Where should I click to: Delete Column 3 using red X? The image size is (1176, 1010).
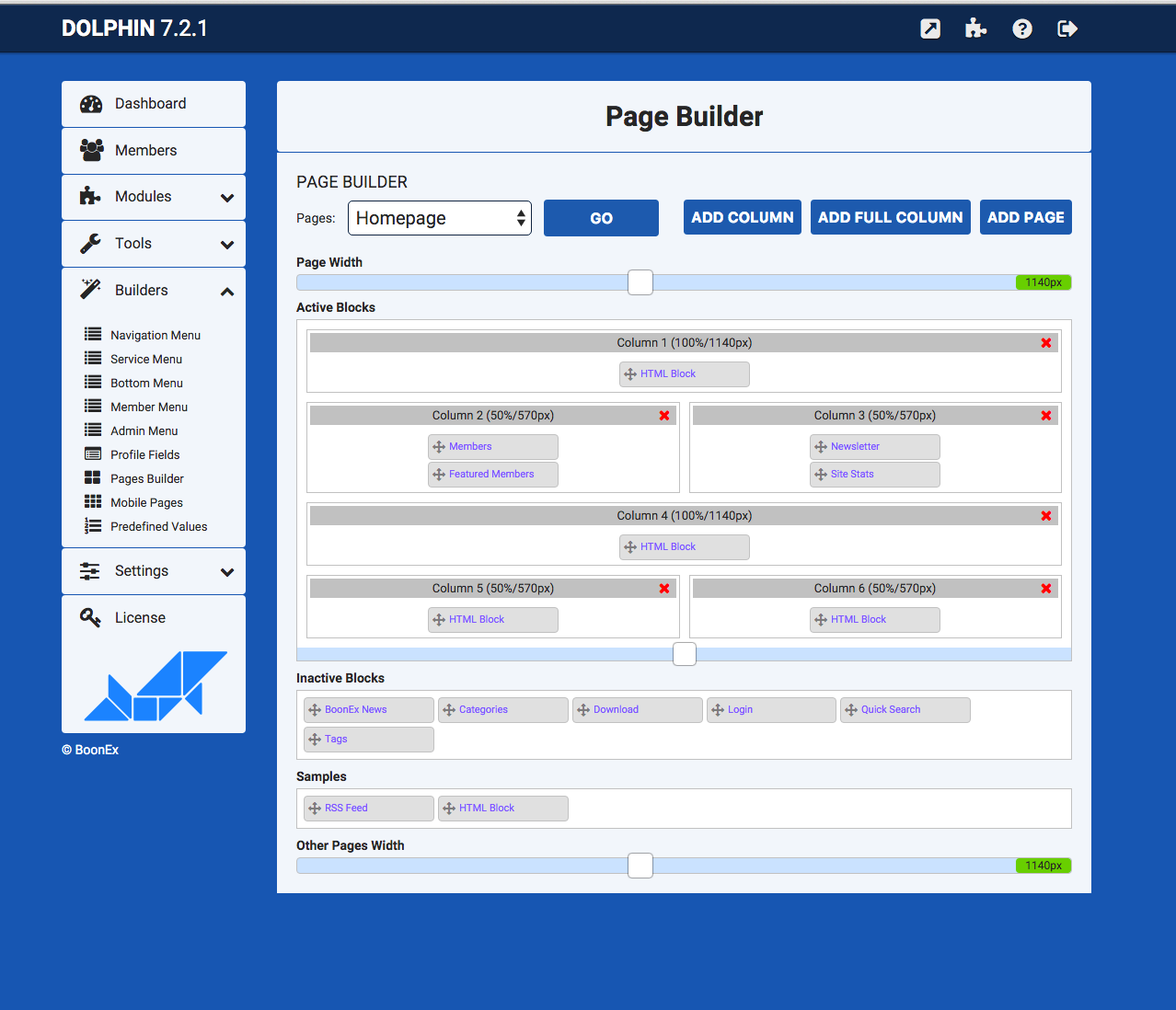point(1045,416)
